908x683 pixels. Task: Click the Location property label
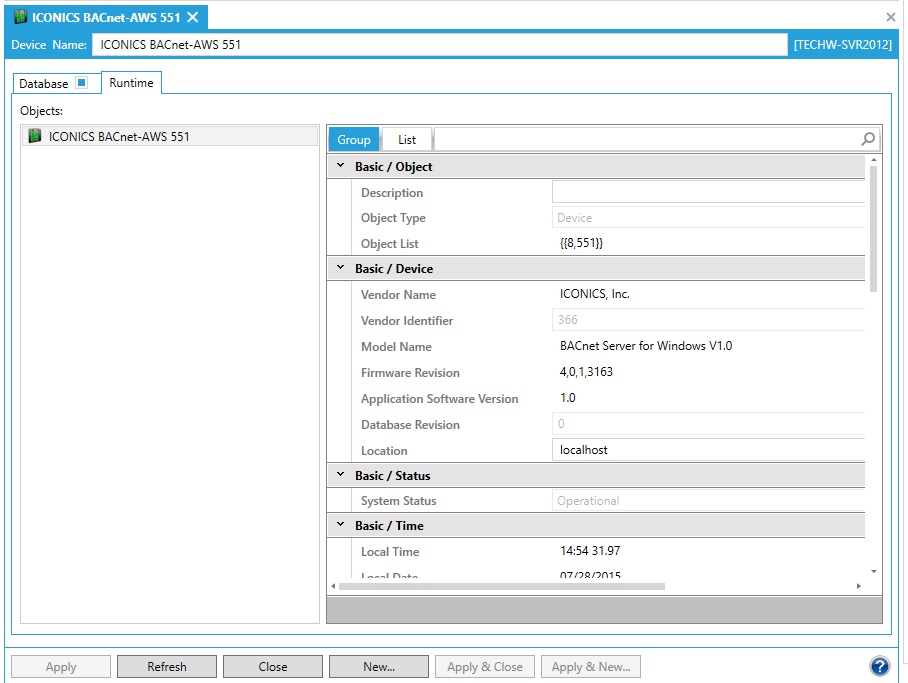coord(384,451)
